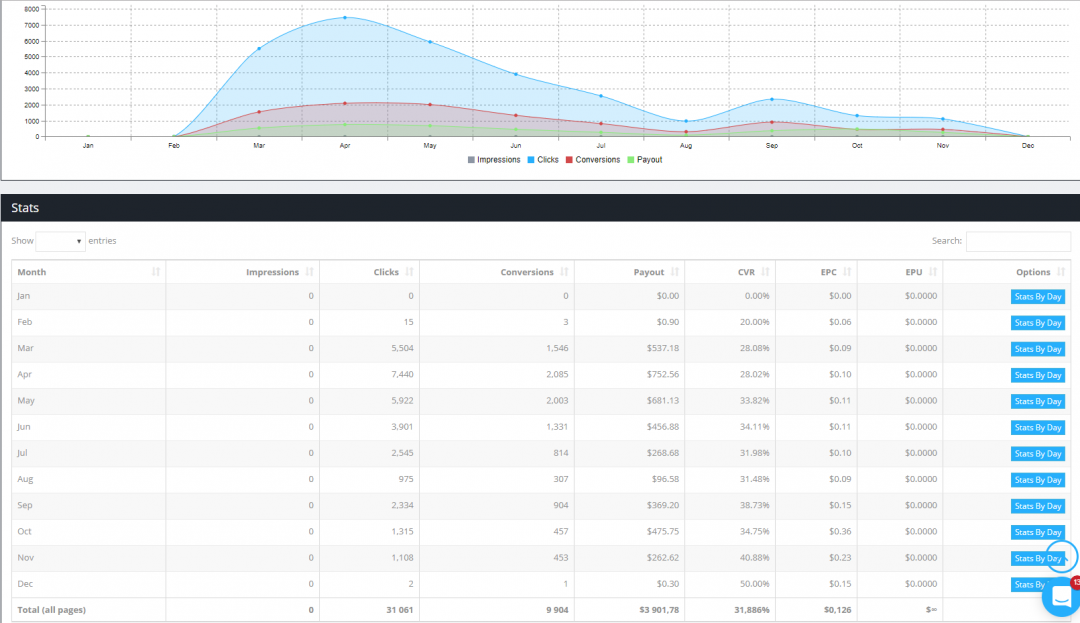Open Stats By Day for January
Viewport: 1080px width, 623px height.
(x=1037, y=297)
